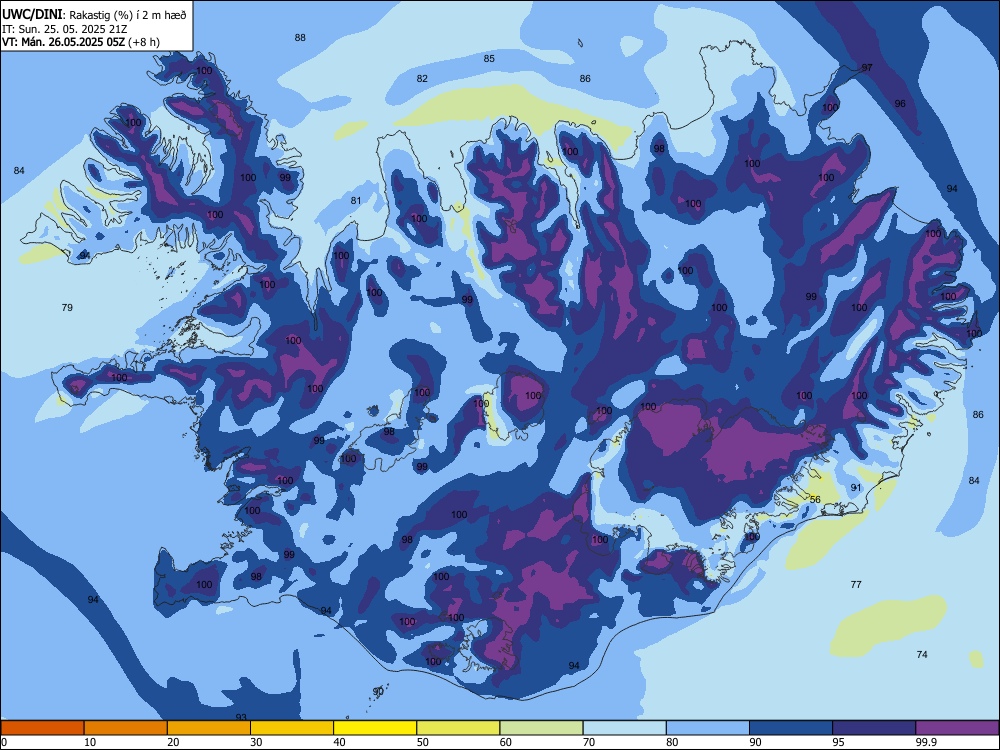This screenshot has height=750, width=1000.
Task: Click the humidity value 79 on the map
Action: click(67, 307)
